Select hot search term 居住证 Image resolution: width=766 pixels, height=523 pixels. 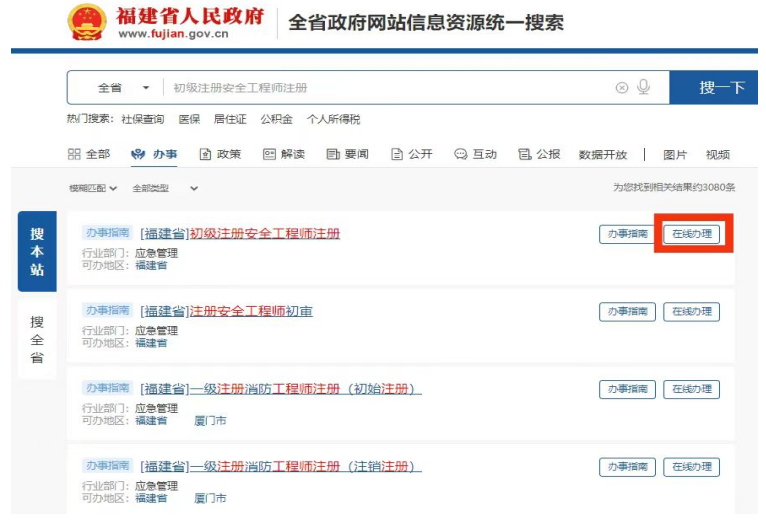(x=230, y=119)
